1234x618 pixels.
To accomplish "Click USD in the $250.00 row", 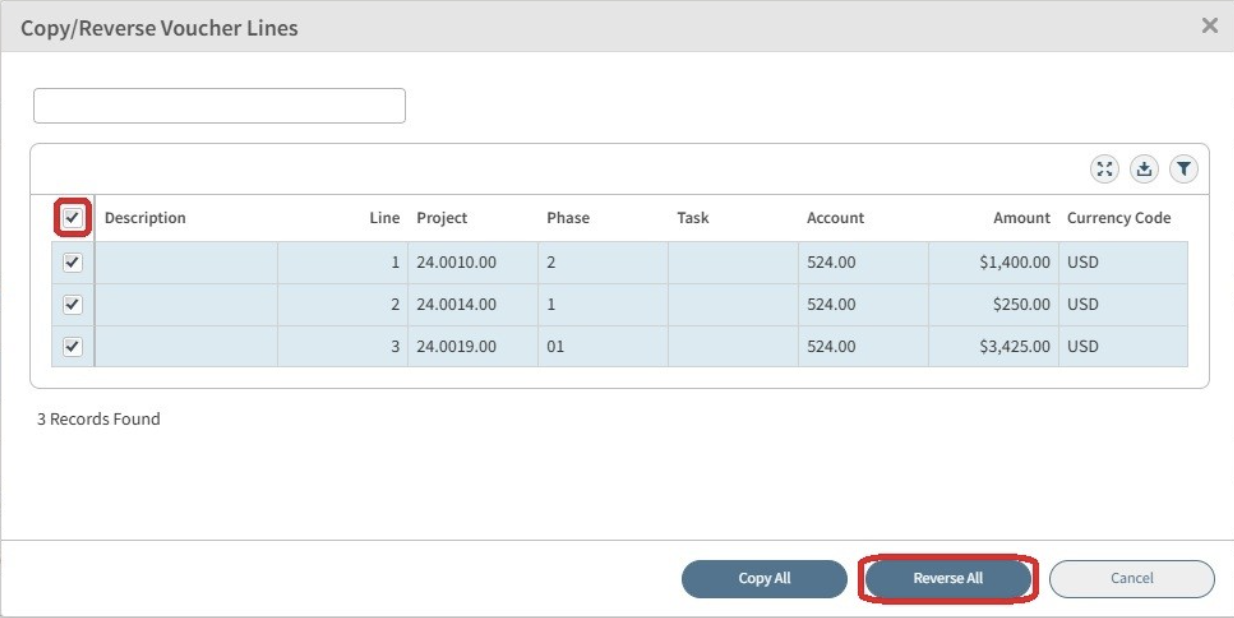I will point(1123,304).
